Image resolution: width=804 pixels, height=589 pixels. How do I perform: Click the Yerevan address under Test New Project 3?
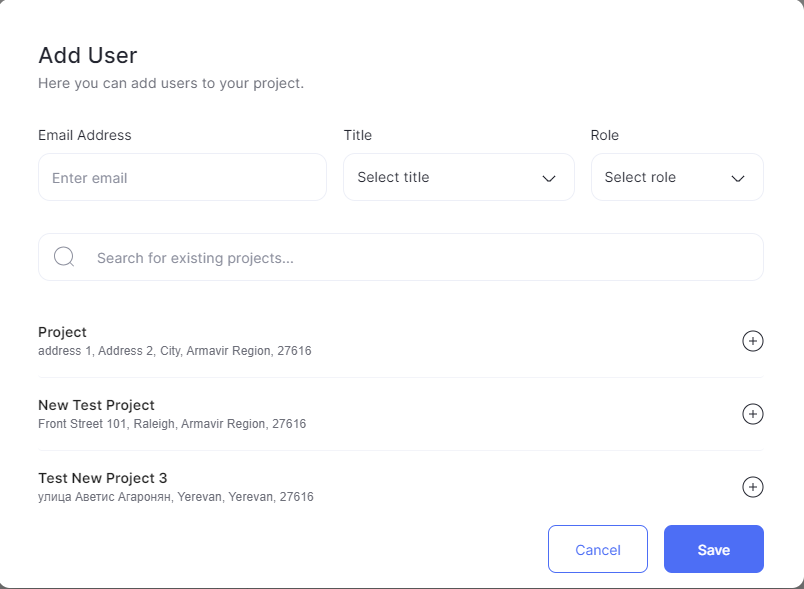coord(176,497)
